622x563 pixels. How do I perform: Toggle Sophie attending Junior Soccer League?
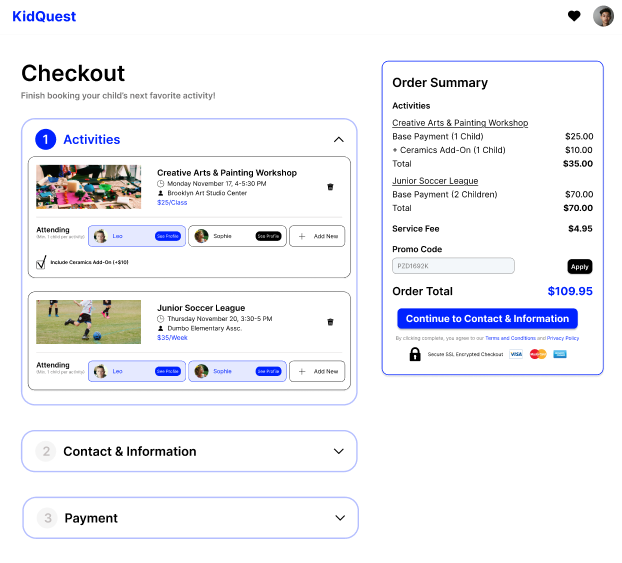237,371
